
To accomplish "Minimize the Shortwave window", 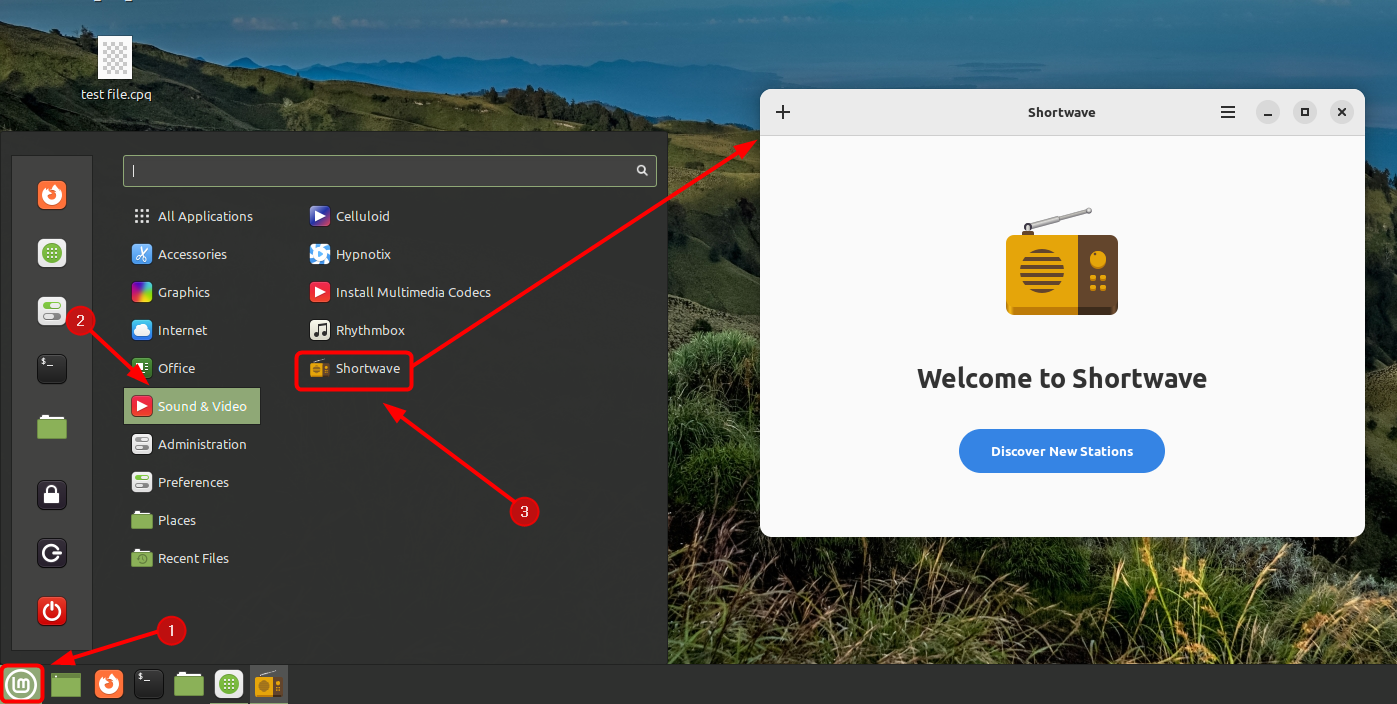I will coord(1268,112).
